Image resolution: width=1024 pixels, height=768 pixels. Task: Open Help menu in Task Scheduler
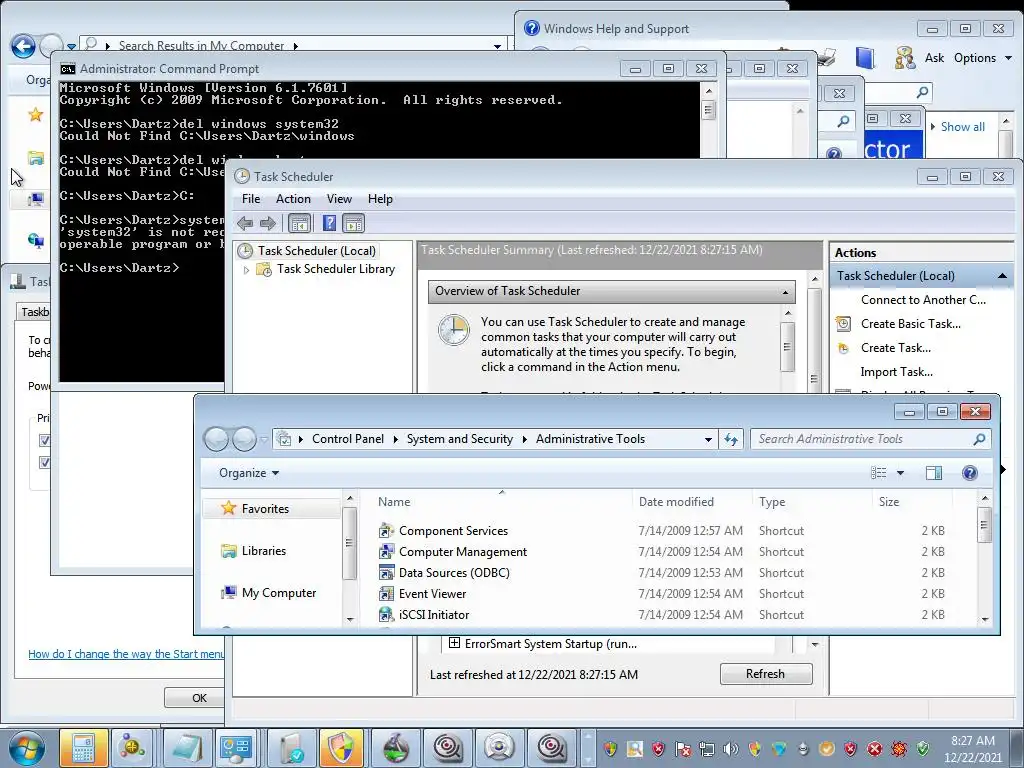(x=380, y=199)
